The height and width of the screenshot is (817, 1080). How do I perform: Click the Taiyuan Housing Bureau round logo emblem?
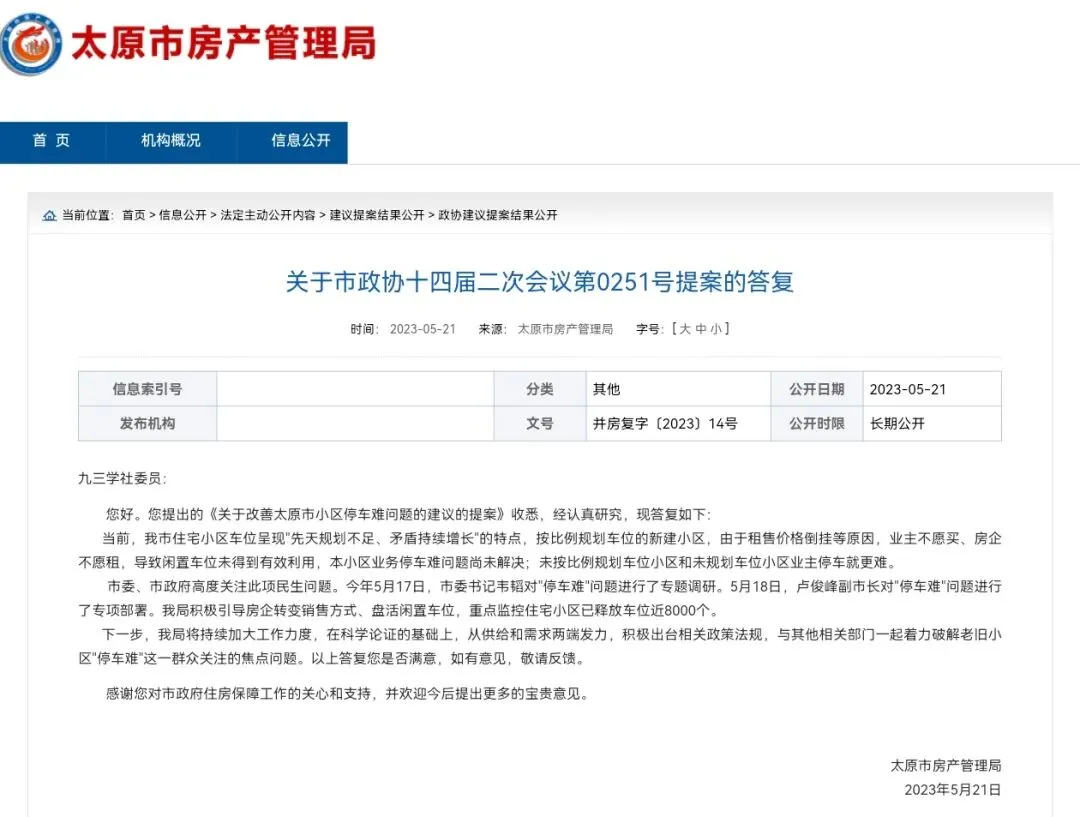[30, 43]
